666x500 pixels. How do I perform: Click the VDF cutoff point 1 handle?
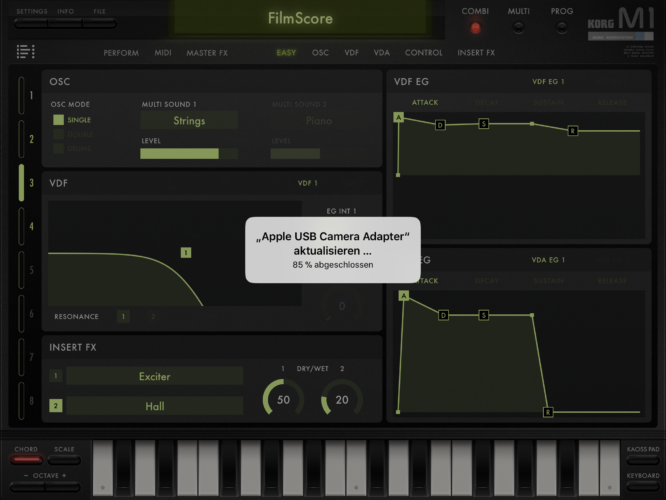pos(186,253)
